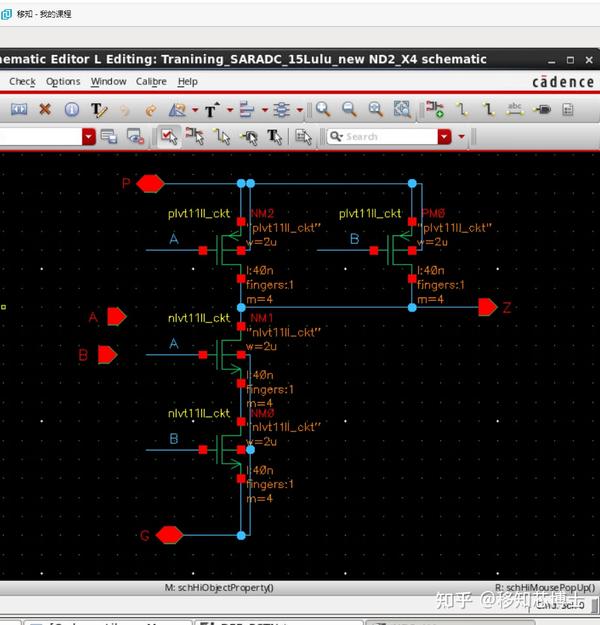The image size is (600, 625).
Task: Click the text size T icon
Action: 212,110
